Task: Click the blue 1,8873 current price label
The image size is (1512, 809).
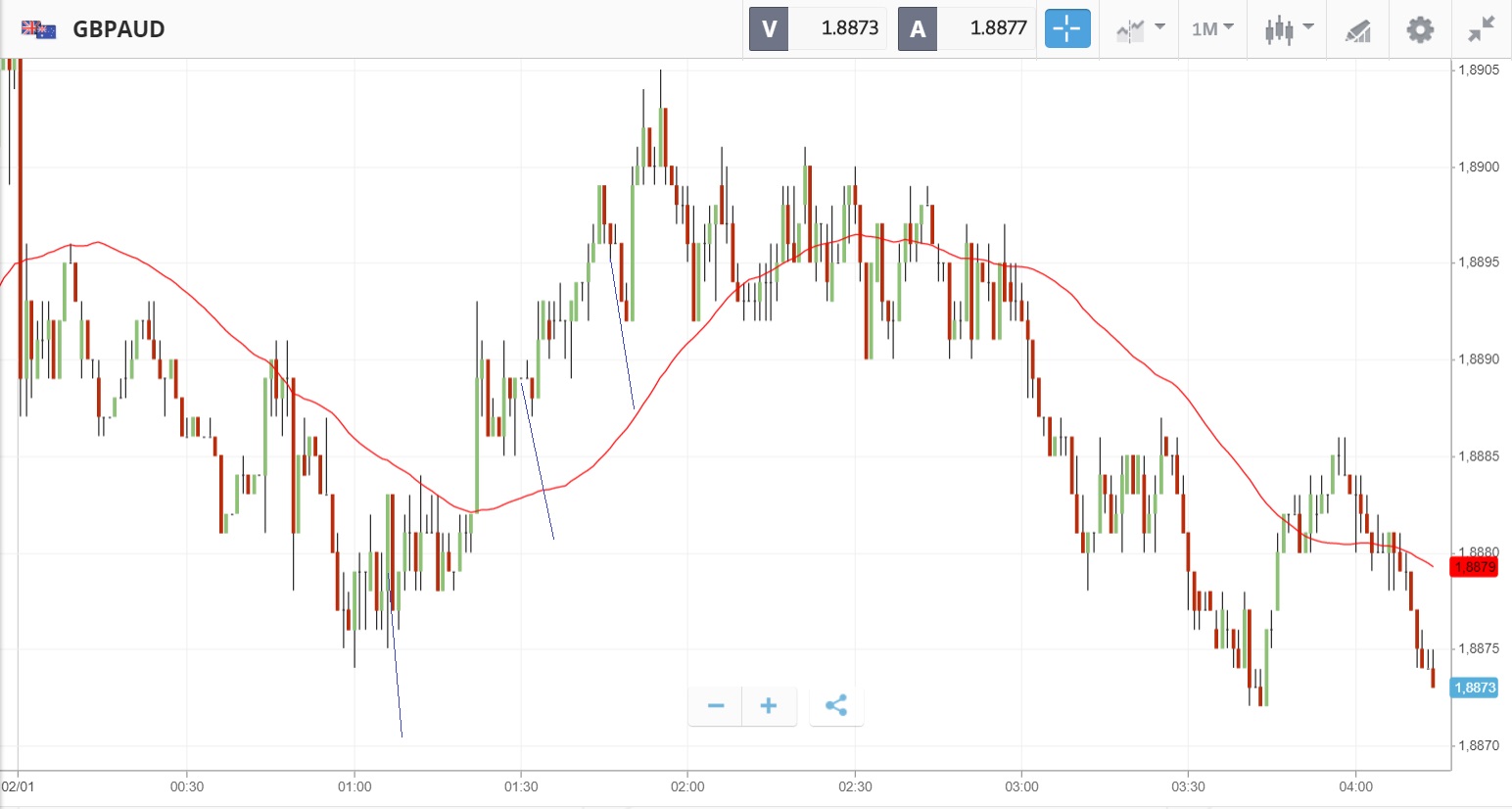Action: [x=1474, y=688]
